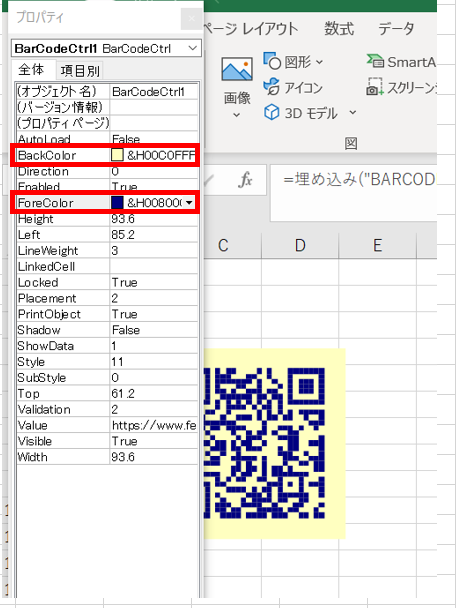Open the 図形 (Shapes) gallery icon
The image size is (456, 608).
(272, 61)
